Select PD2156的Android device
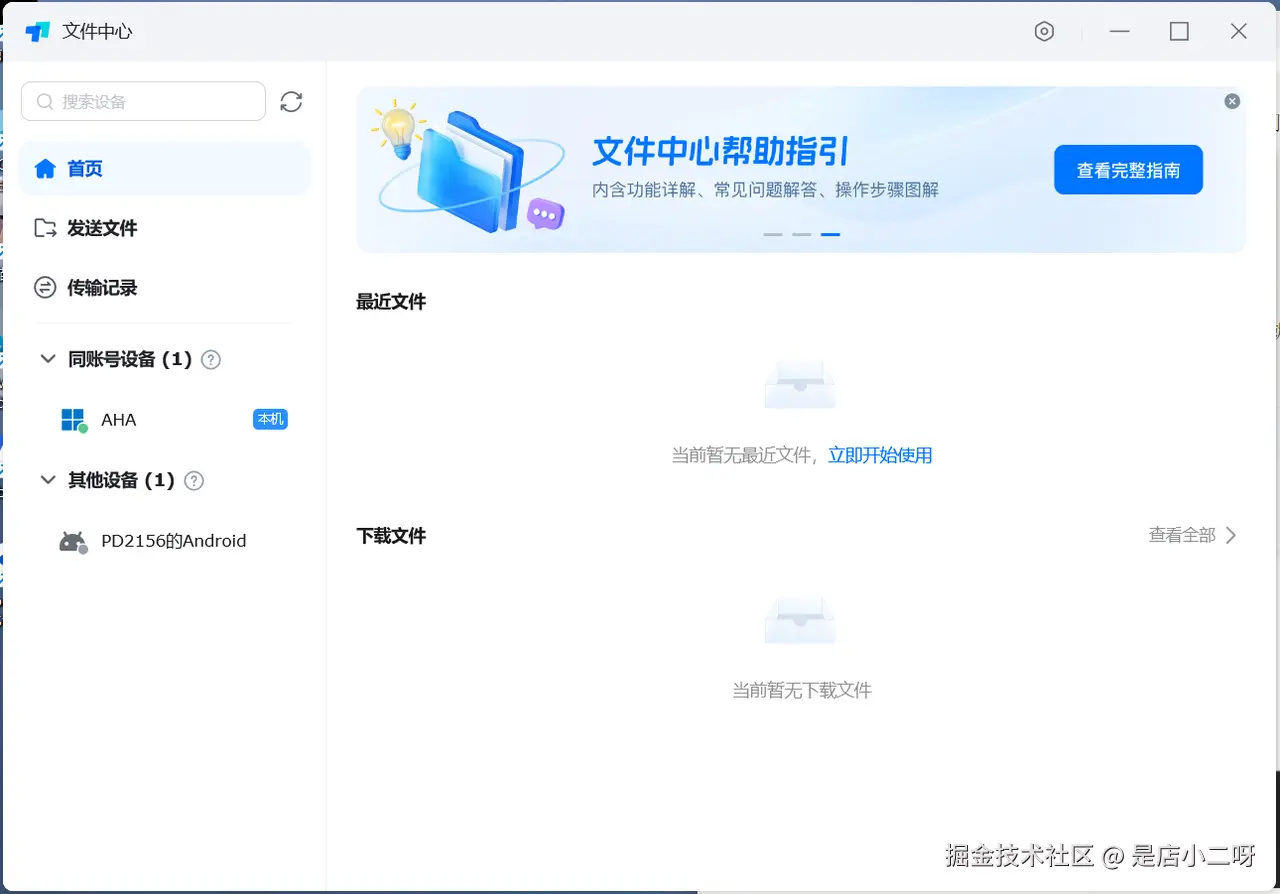The height and width of the screenshot is (894, 1280). [165, 541]
